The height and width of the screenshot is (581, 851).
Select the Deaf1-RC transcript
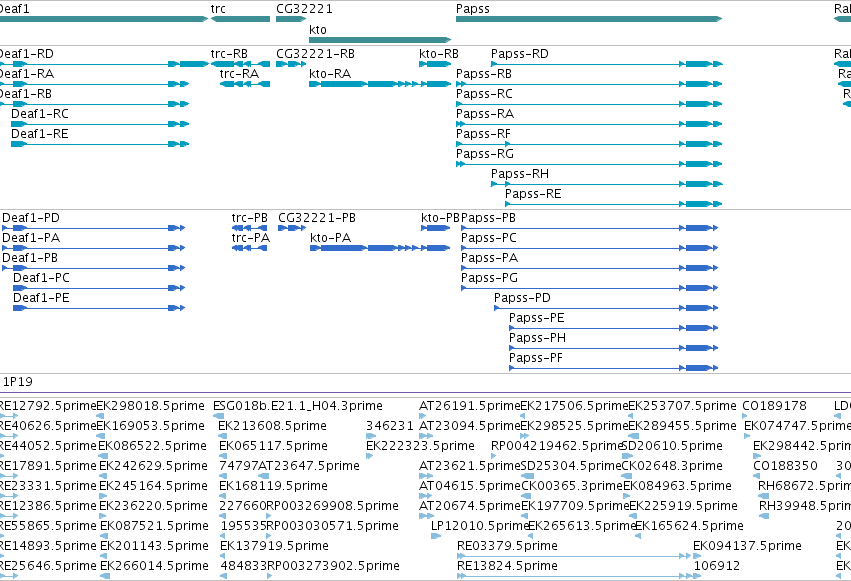pyautogui.click(x=100, y=124)
